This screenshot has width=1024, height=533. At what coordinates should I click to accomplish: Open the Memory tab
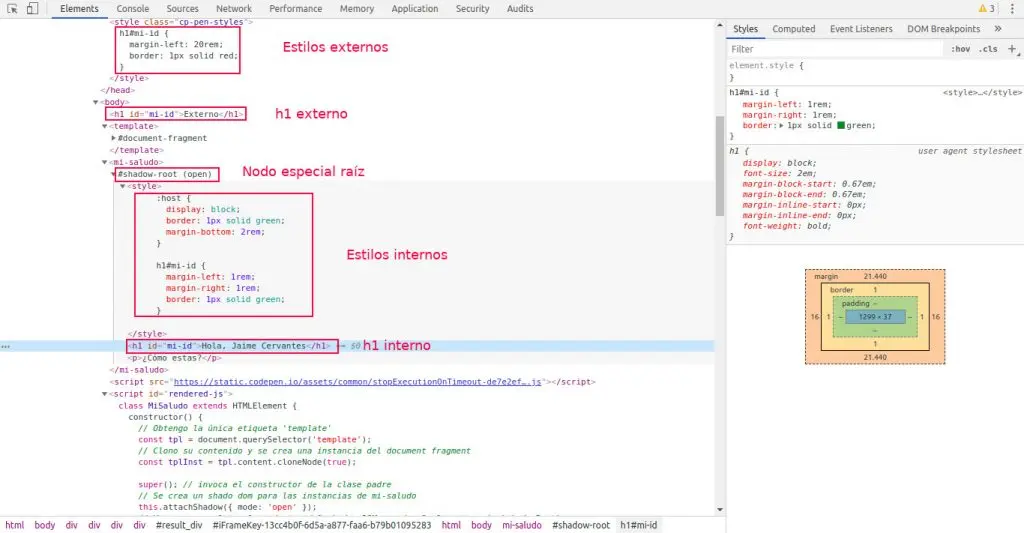pyautogui.click(x=357, y=8)
